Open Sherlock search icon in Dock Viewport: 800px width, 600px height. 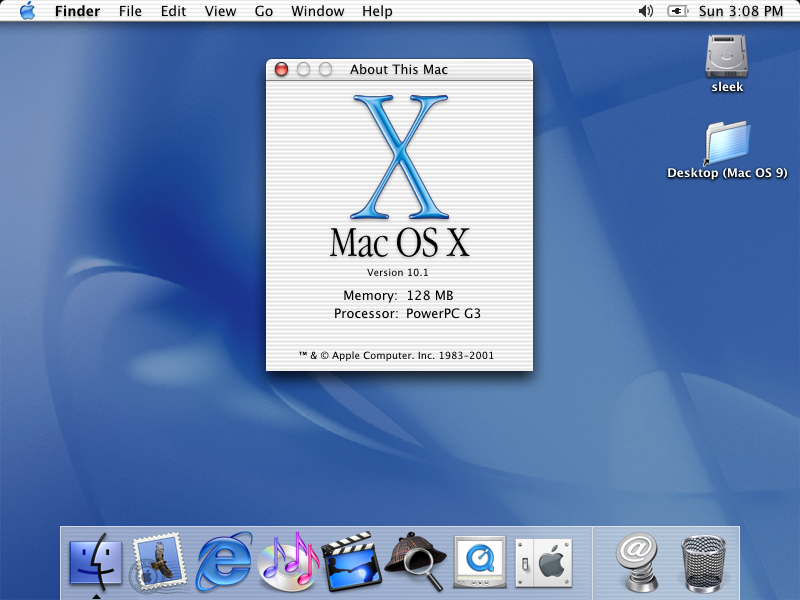416,561
